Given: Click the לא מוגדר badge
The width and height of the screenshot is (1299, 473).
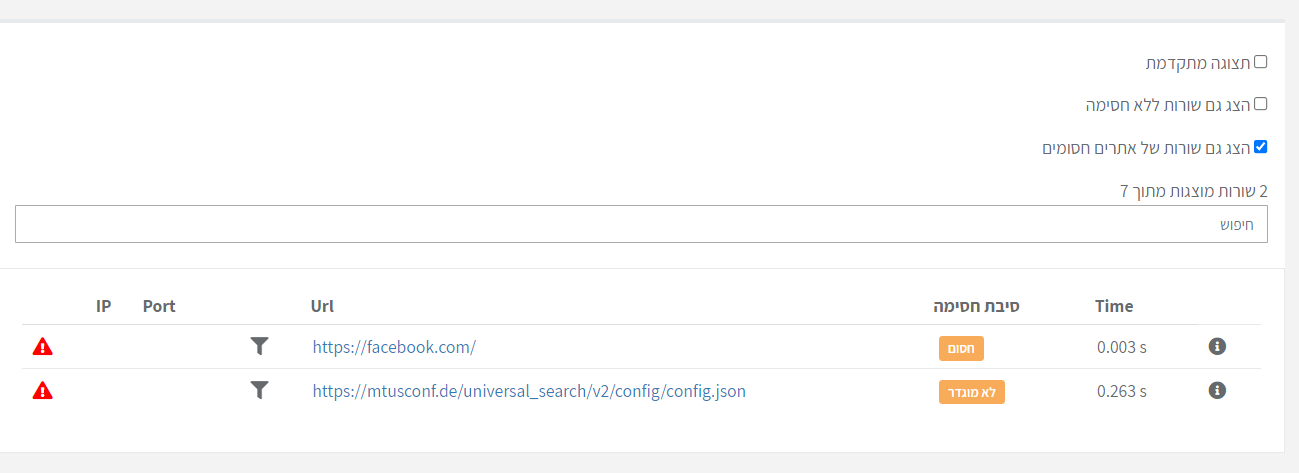Looking at the screenshot, I should 971,392.
